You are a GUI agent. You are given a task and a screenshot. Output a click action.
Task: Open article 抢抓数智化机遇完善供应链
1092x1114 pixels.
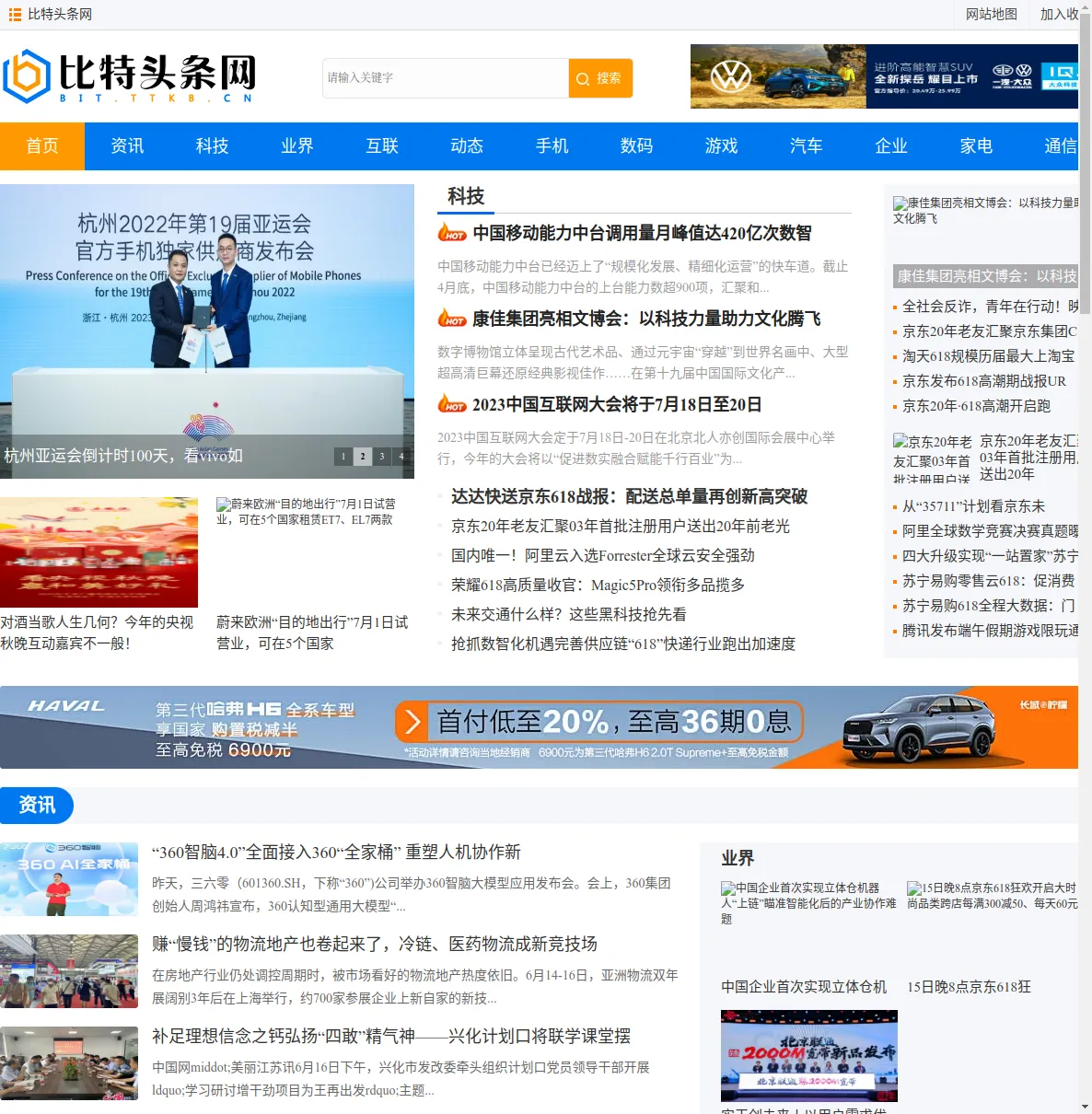(623, 644)
